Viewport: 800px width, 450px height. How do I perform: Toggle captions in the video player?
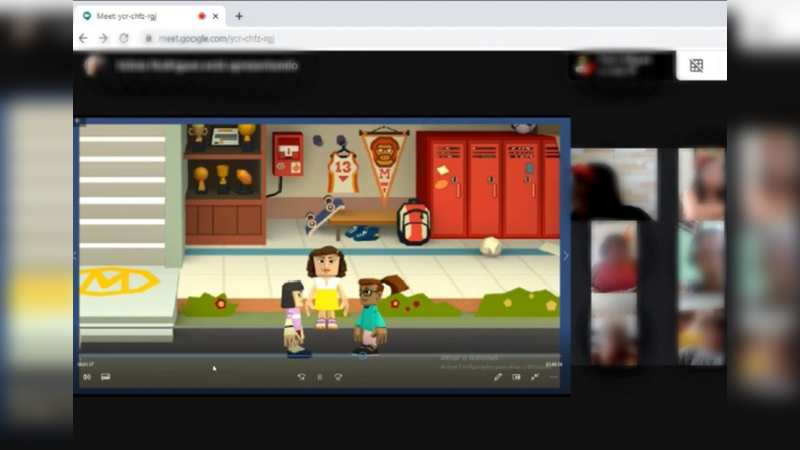(105, 377)
